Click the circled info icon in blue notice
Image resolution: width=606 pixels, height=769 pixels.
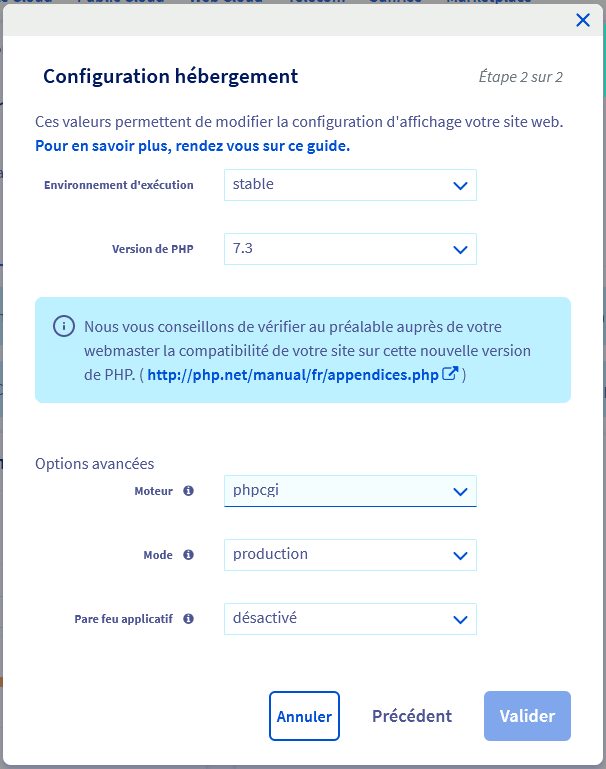(64, 327)
